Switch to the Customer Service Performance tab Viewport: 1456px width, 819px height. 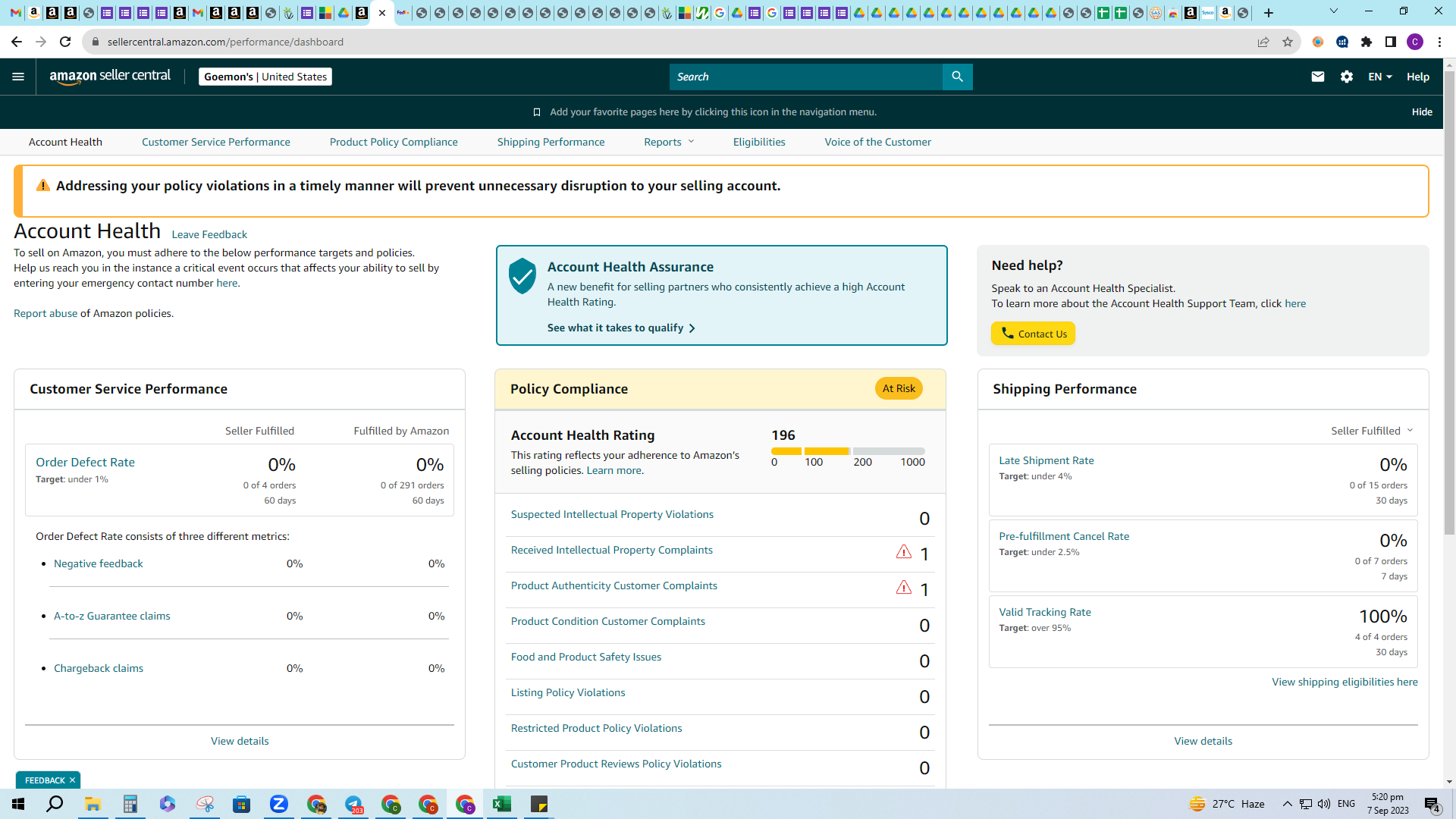pos(216,142)
